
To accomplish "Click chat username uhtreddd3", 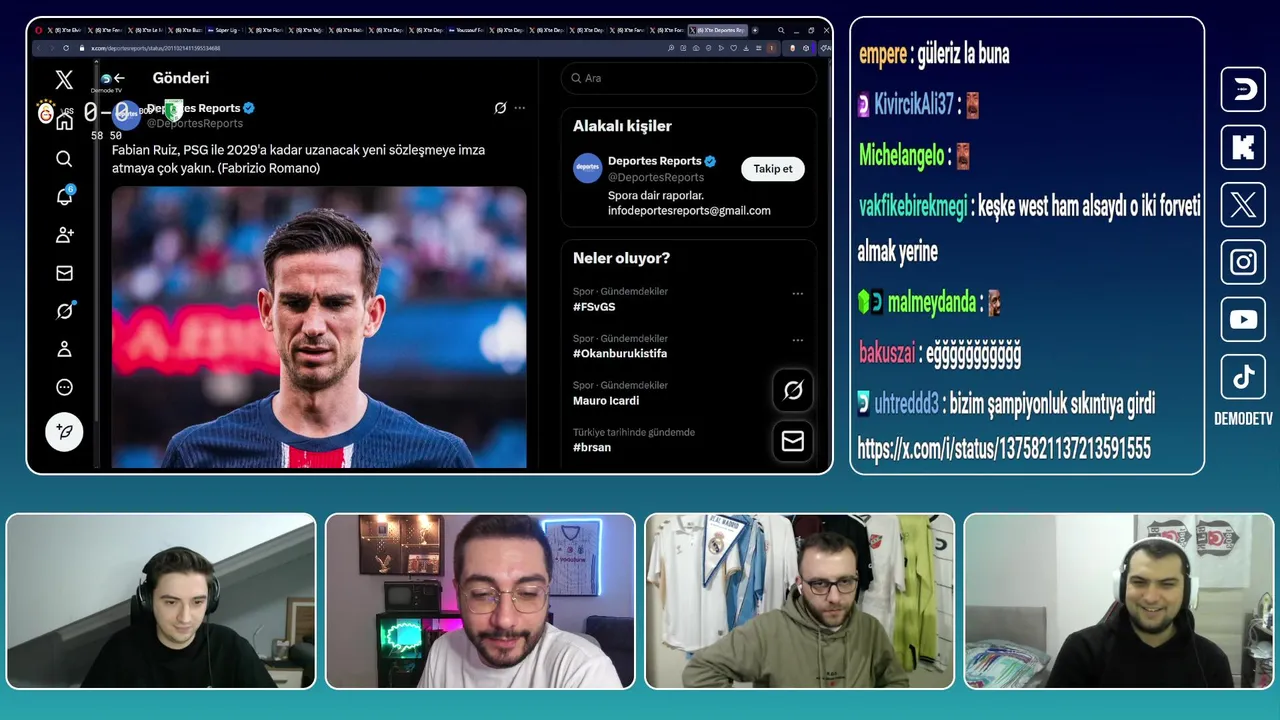I will (x=906, y=404).
